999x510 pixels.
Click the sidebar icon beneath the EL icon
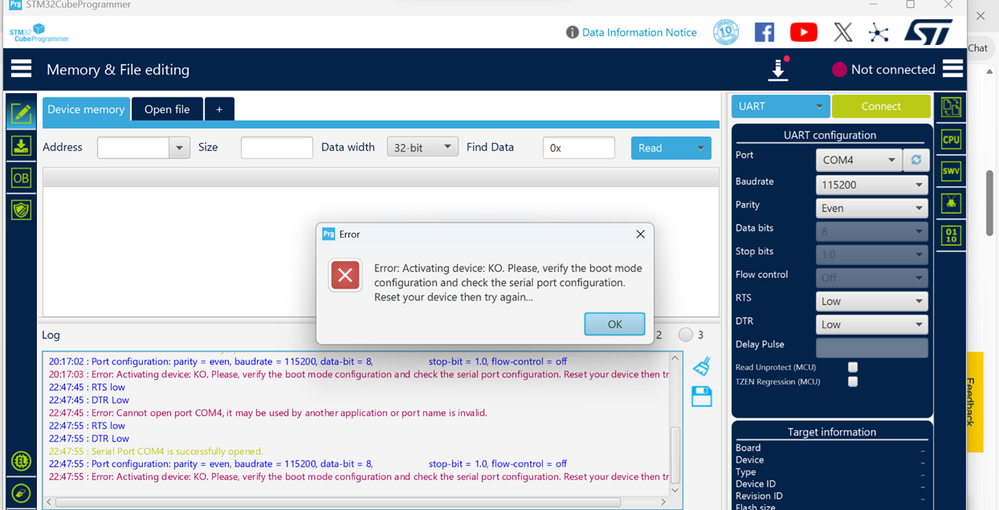21,493
